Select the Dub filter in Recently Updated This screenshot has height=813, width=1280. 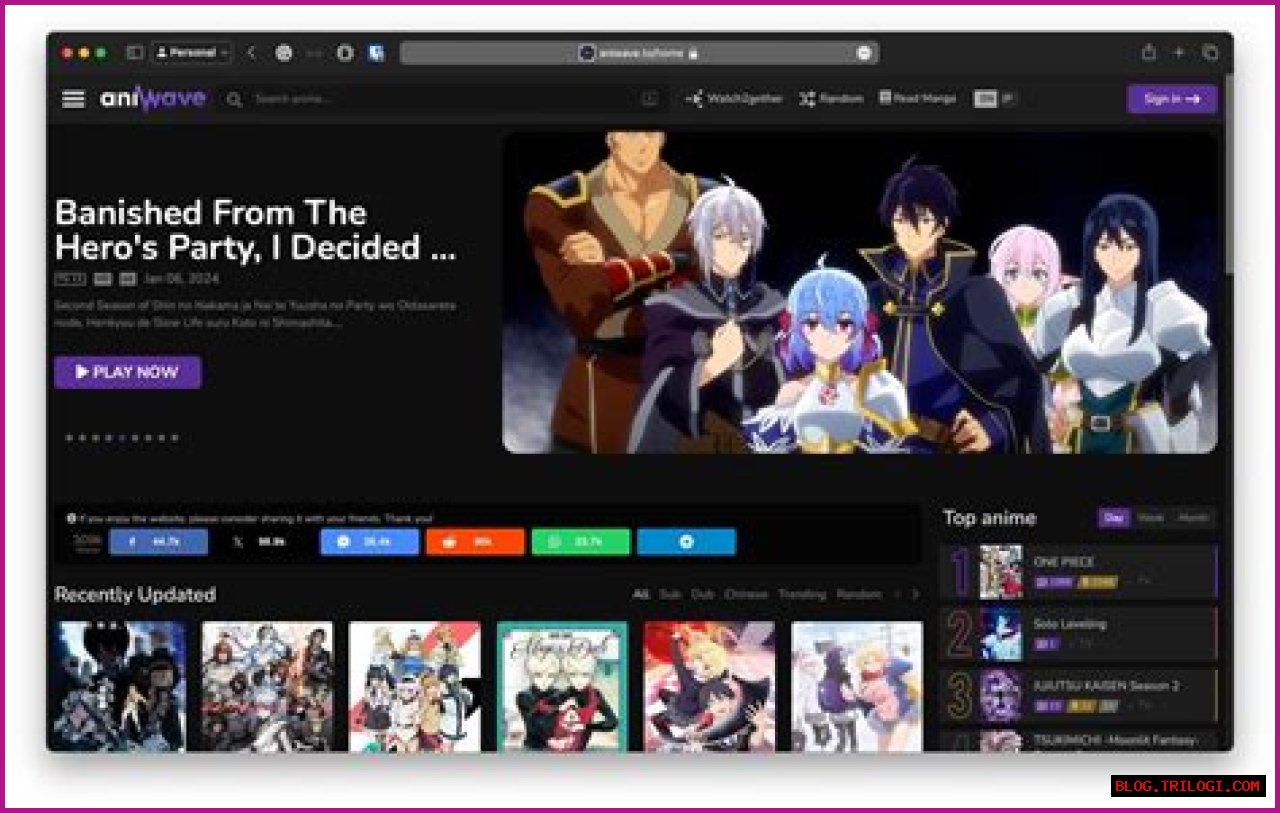click(702, 594)
